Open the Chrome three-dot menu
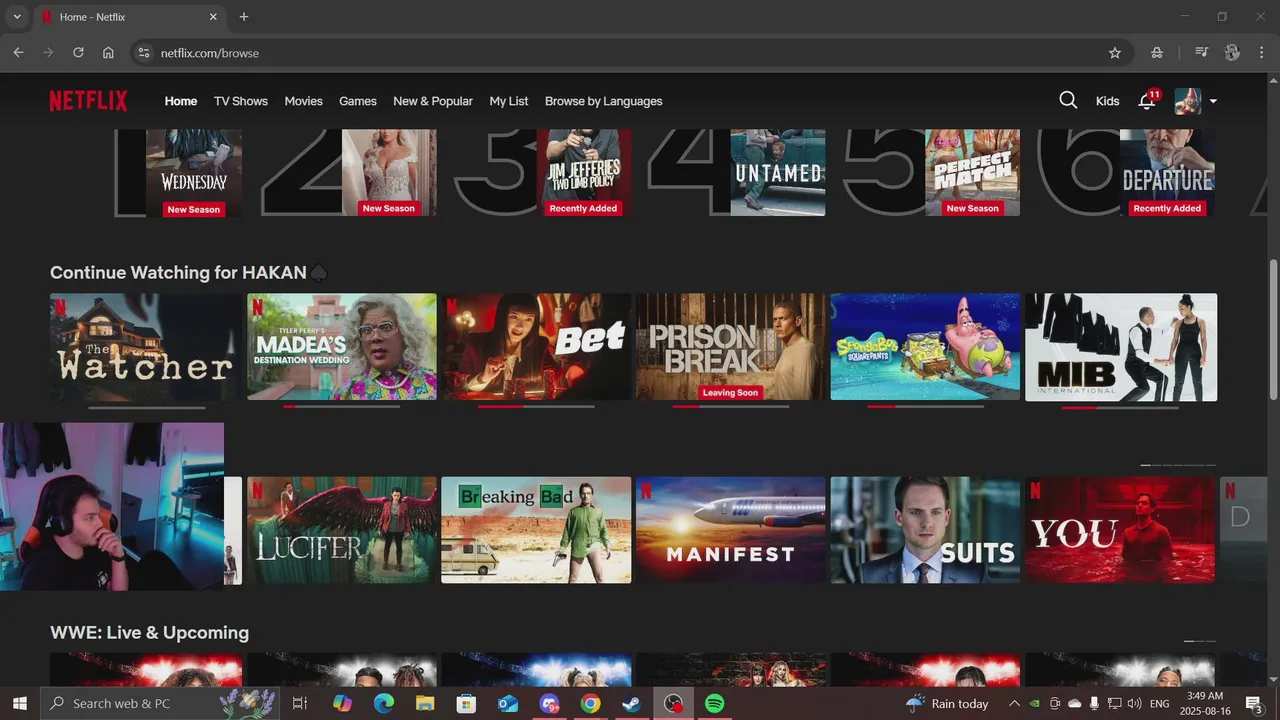 (1261, 52)
